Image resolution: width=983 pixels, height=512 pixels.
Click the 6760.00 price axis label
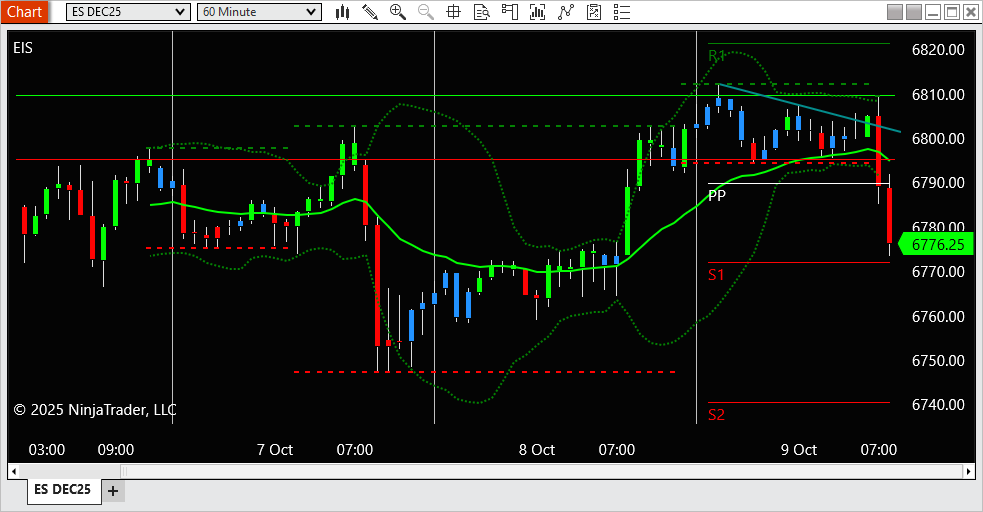tap(938, 316)
